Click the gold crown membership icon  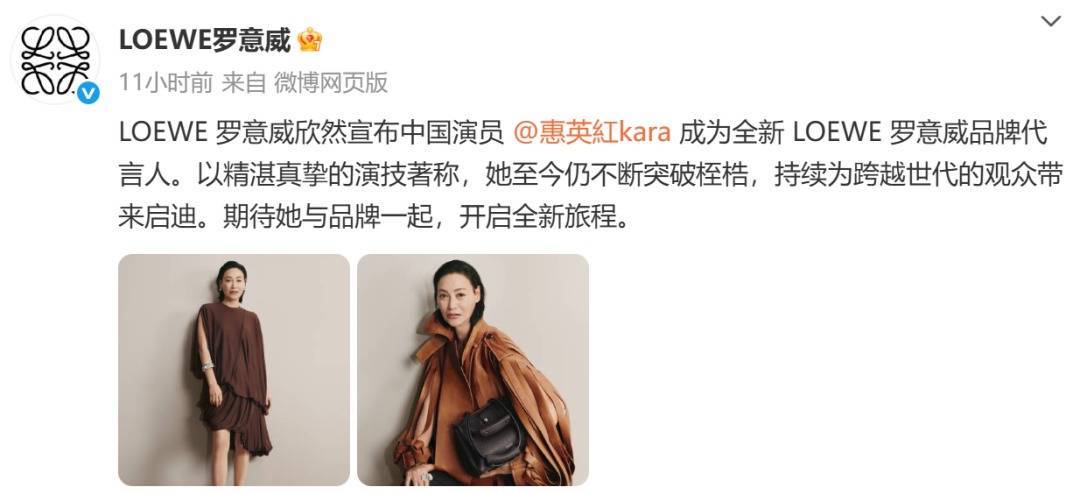coord(310,41)
